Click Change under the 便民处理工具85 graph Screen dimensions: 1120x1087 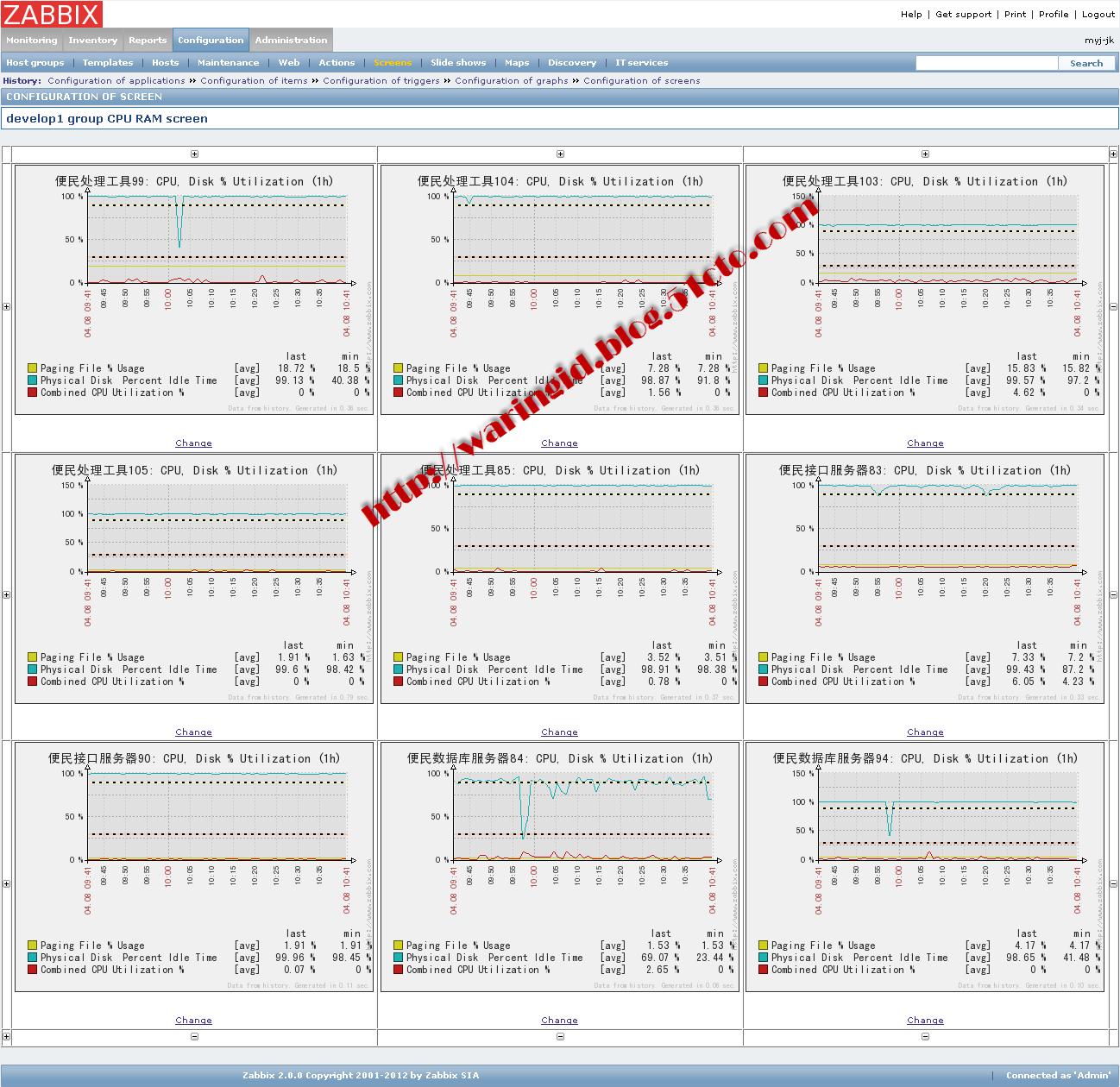[559, 732]
